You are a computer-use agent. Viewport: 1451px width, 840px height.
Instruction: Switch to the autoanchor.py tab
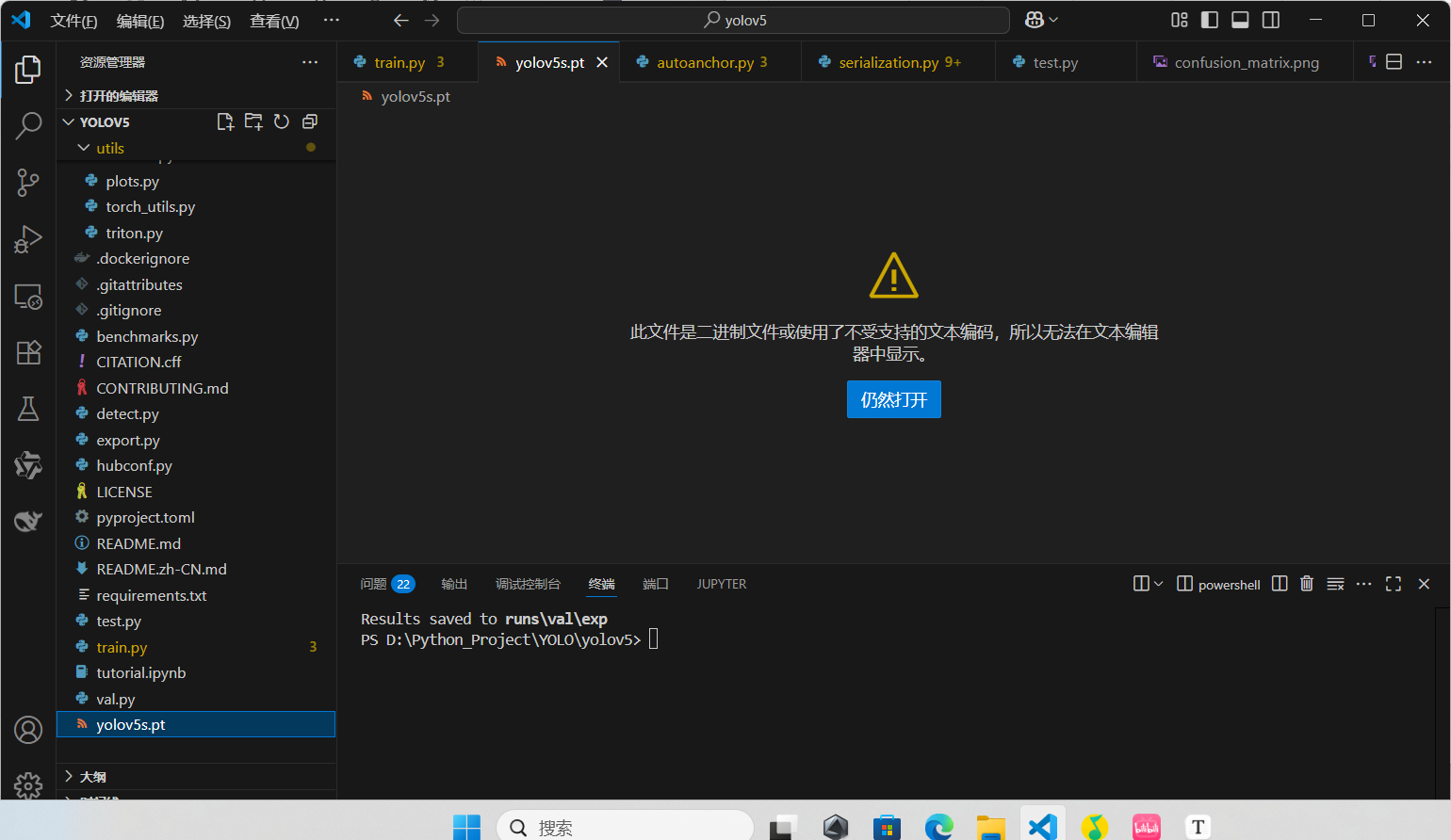(710, 62)
